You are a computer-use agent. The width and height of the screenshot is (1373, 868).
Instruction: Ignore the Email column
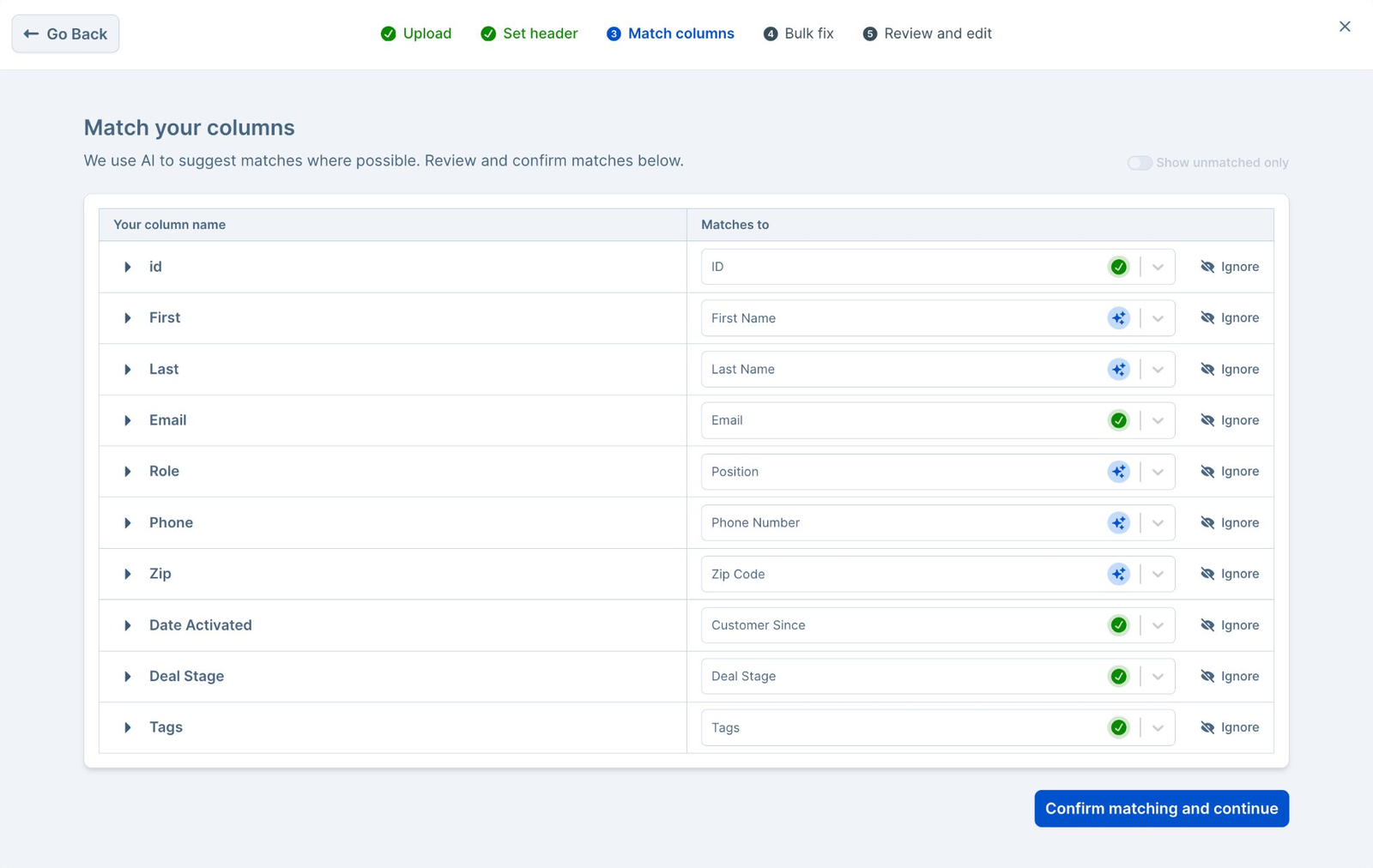pyautogui.click(x=1230, y=420)
